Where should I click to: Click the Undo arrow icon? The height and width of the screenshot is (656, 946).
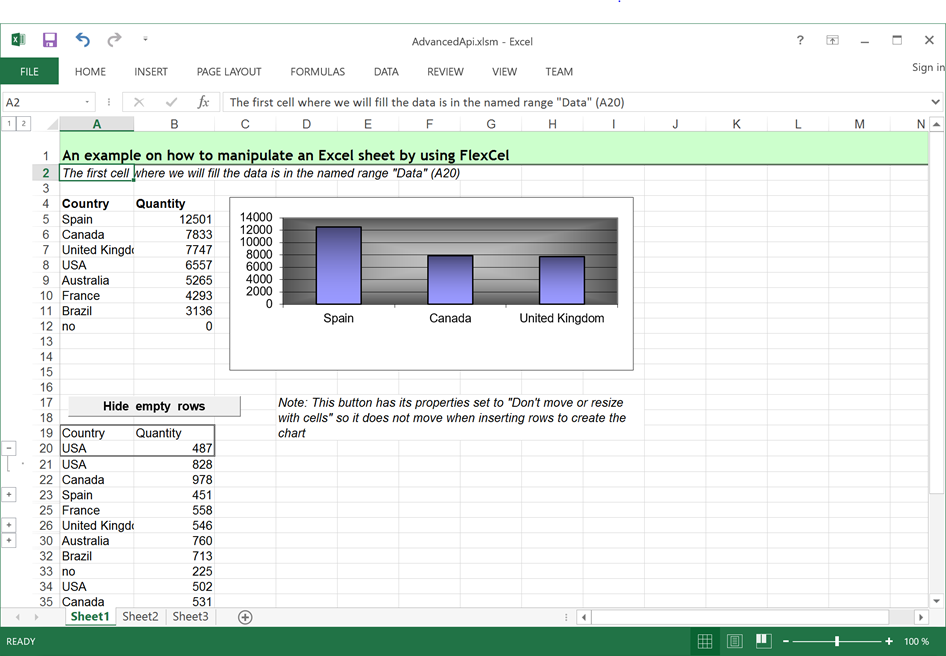click(x=82, y=40)
